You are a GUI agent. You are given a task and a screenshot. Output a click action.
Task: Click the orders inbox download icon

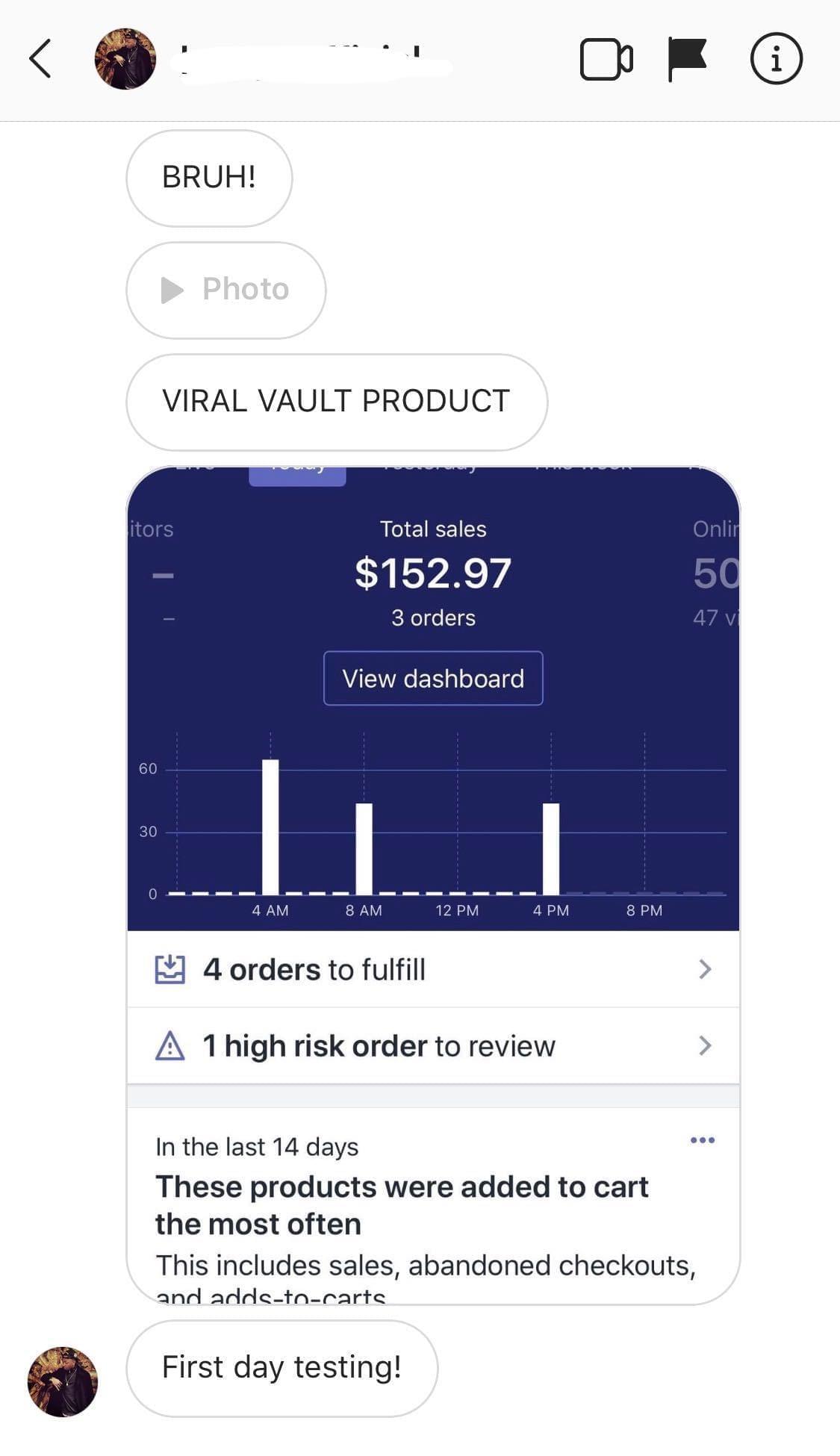(x=169, y=969)
